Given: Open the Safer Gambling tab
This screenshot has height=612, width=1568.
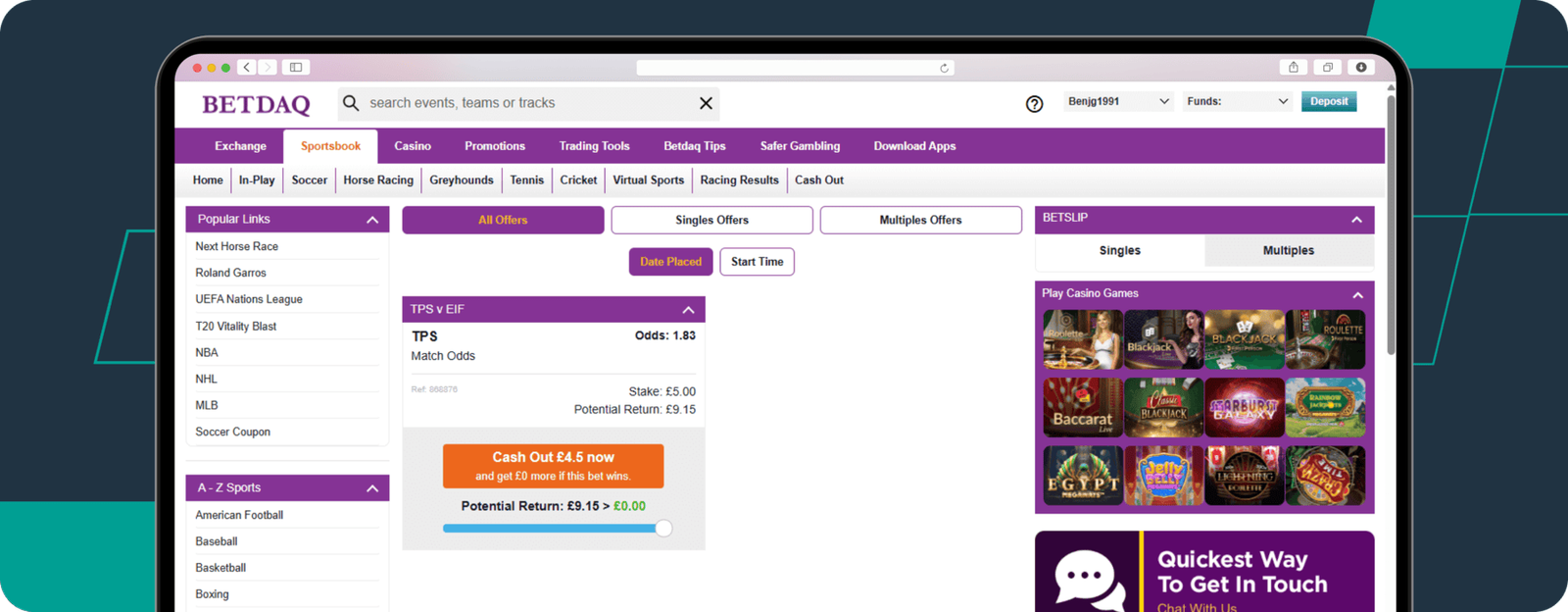Looking at the screenshot, I should click(800, 146).
